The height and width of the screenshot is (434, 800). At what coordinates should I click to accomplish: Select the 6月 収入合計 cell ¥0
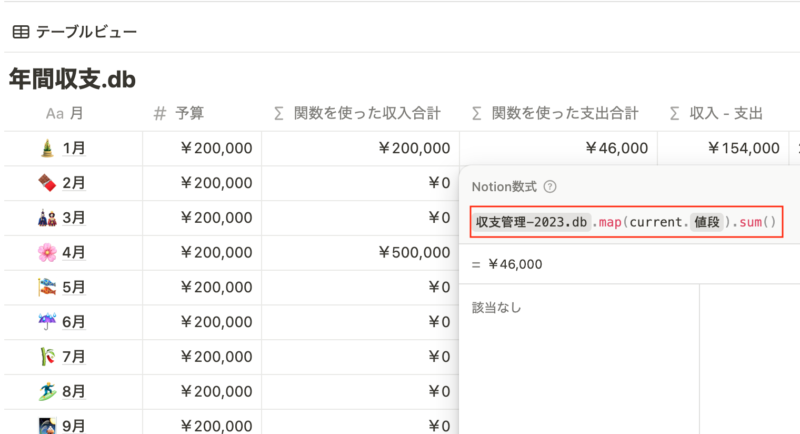361,322
